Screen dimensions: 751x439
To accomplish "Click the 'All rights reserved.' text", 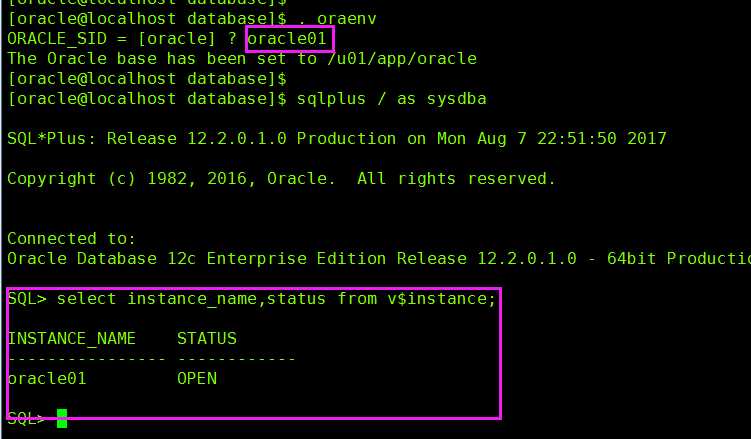I will click(456, 179).
